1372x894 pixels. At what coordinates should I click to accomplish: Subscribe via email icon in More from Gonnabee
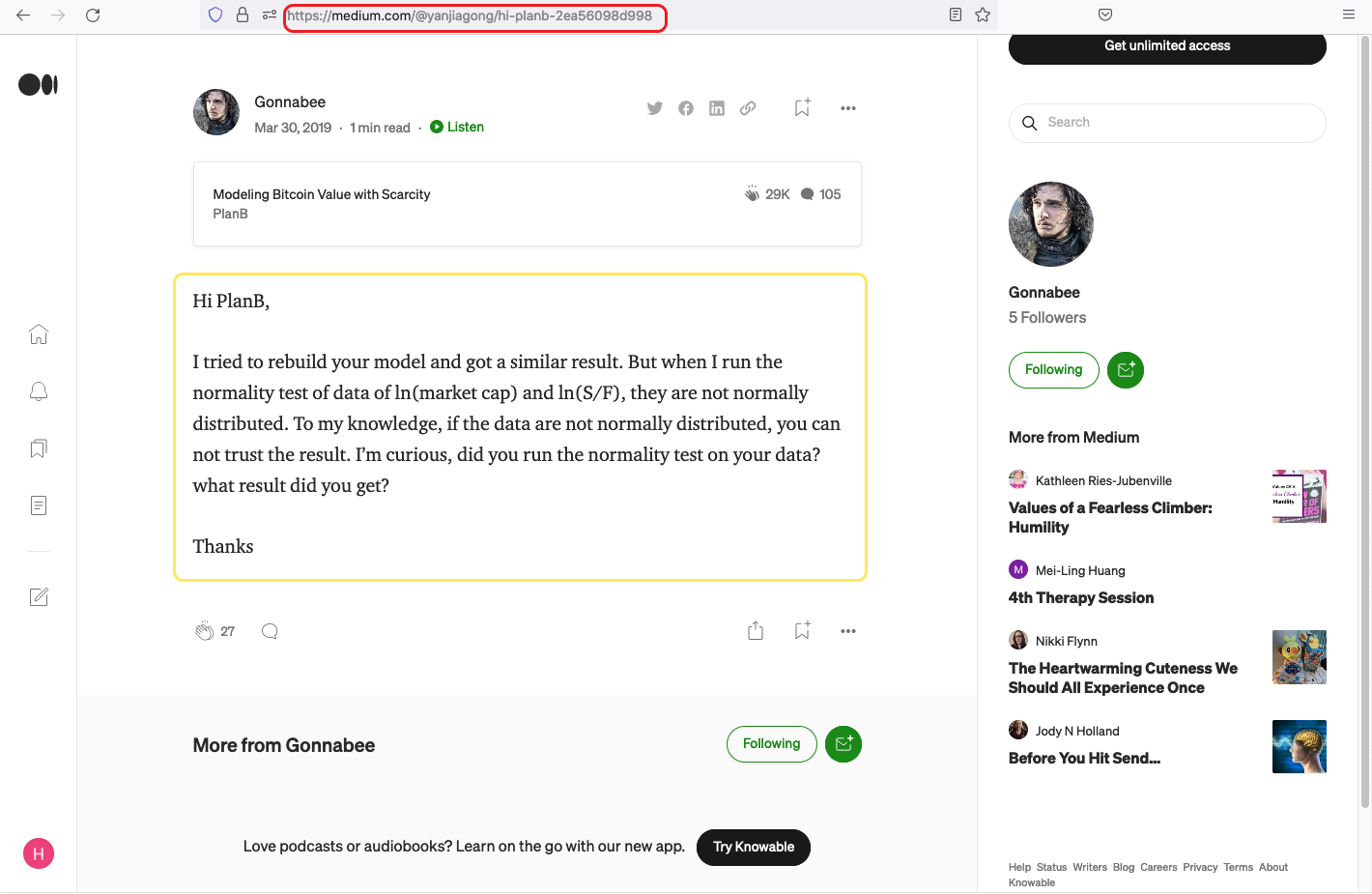coord(843,744)
